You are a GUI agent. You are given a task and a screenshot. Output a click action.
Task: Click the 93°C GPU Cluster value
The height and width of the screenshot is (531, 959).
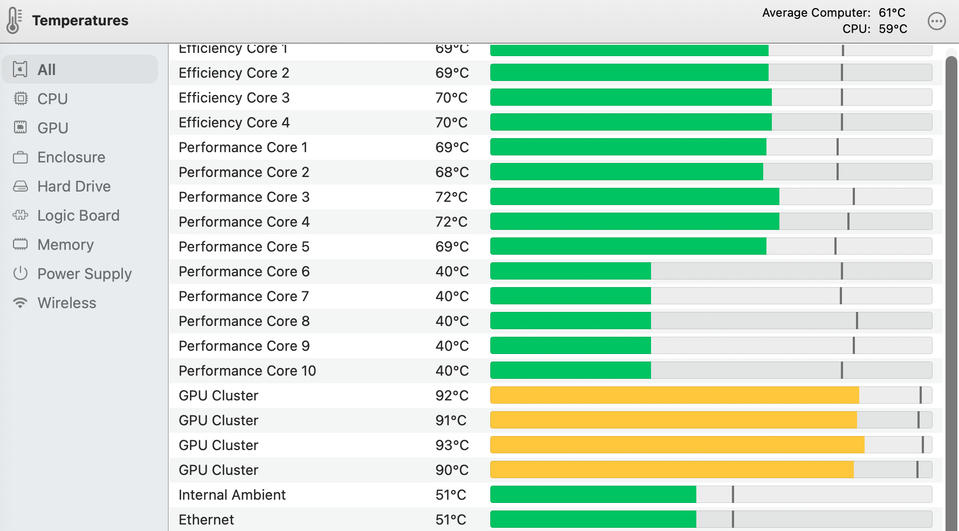coord(452,445)
